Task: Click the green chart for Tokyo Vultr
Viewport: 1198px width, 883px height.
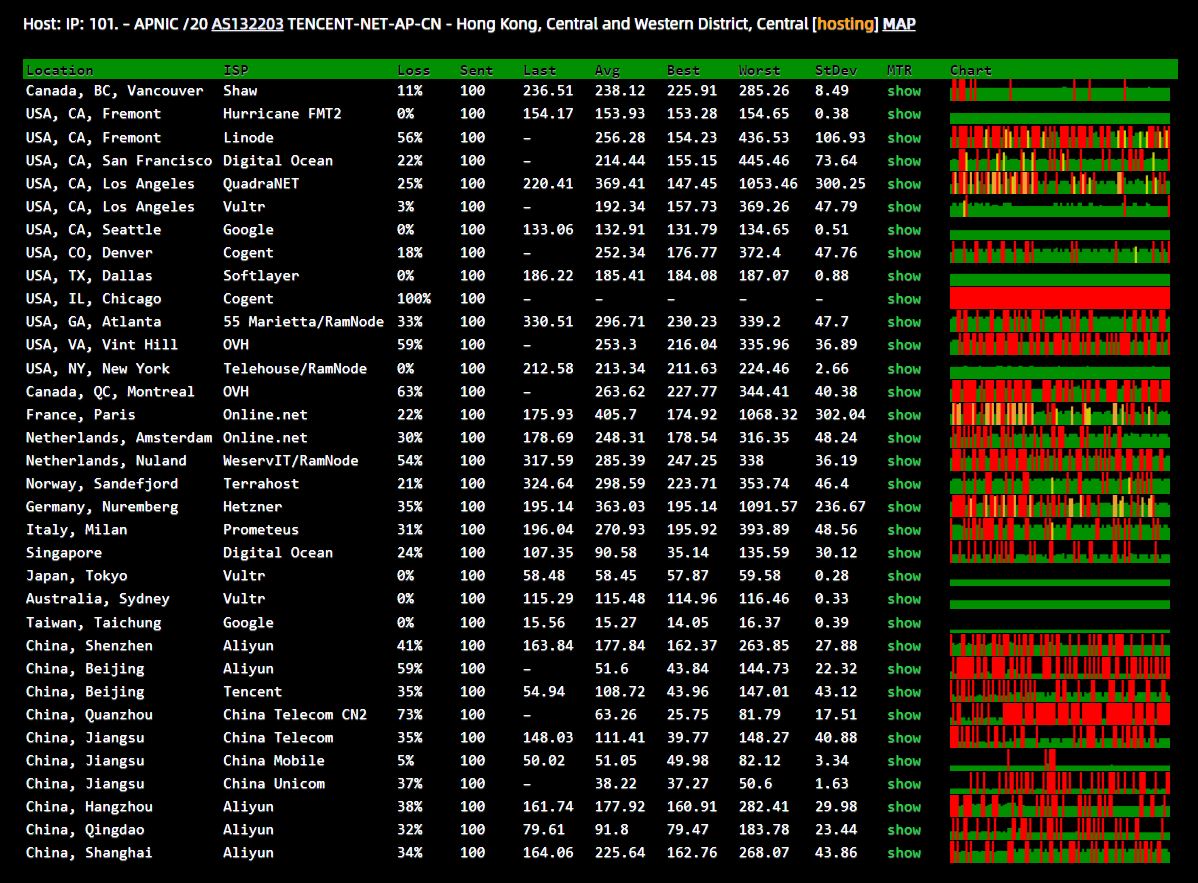Action: (x=1060, y=581)
